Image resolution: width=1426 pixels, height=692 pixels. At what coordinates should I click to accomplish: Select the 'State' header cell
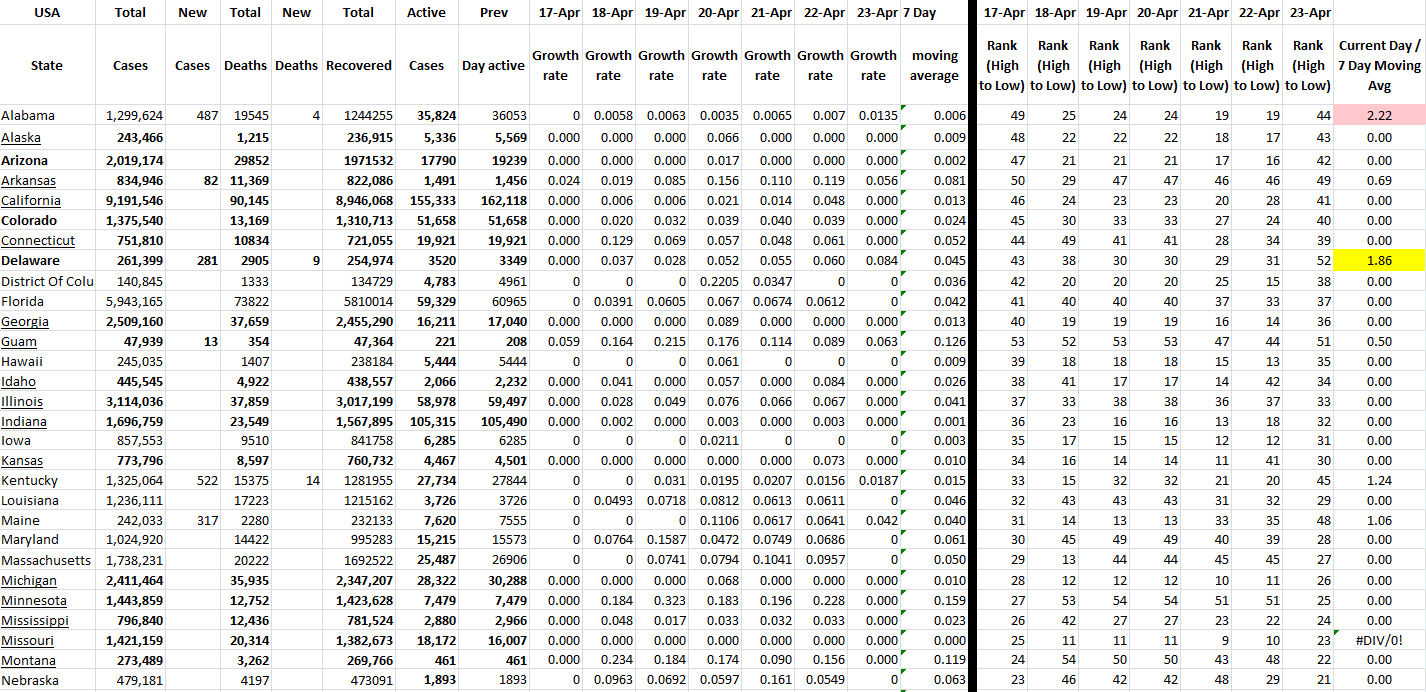coord(47,65)
